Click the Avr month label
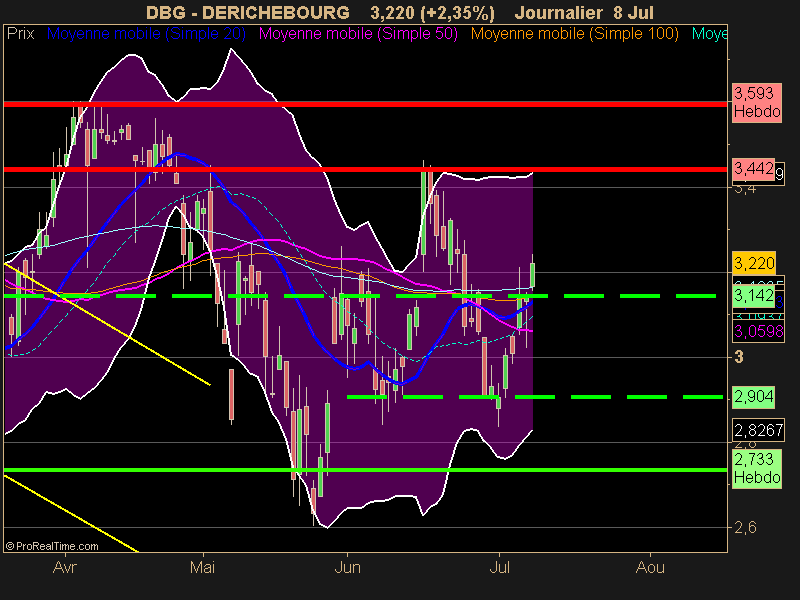Viewport: 800px width, 600px height. click(x=65, y=567)
